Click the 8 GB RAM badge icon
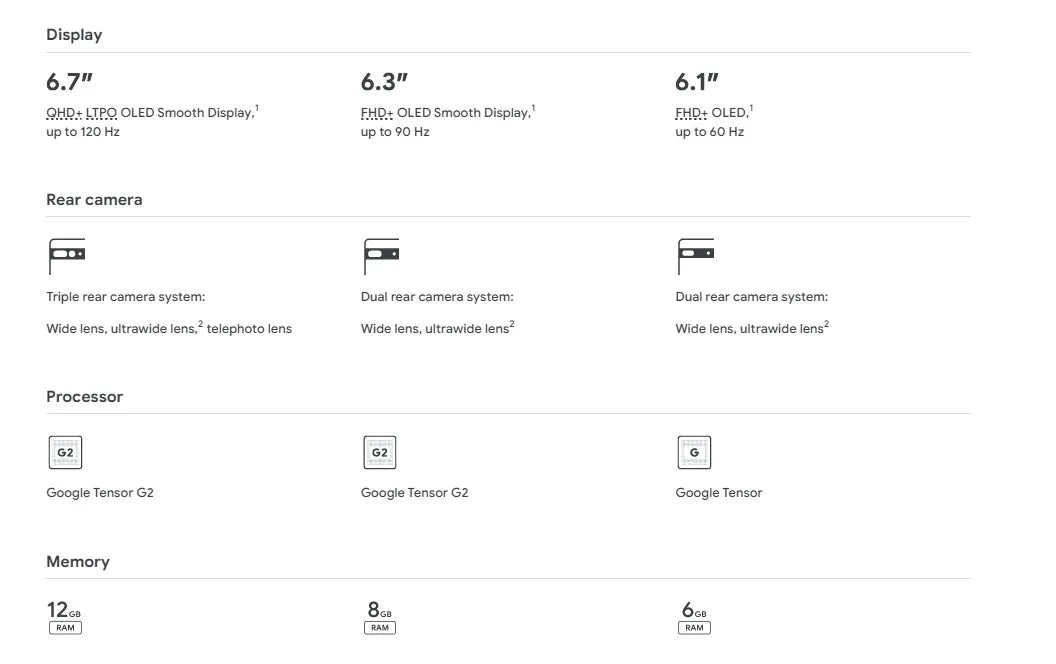This screenshot has height=664, width=1056. (x=380, y=628)
